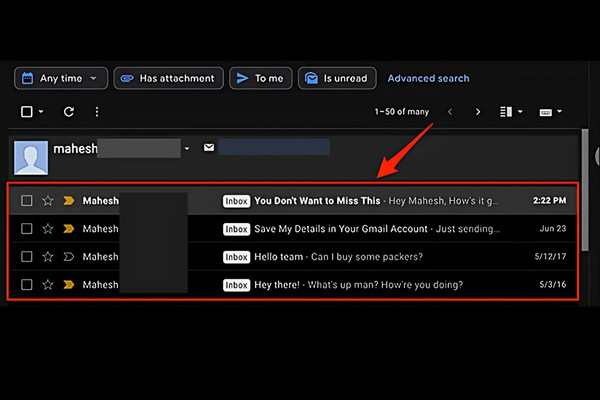Open the 'Hello team' email
600x400 pixels.
pyautogui.click(x=293, y=256)
